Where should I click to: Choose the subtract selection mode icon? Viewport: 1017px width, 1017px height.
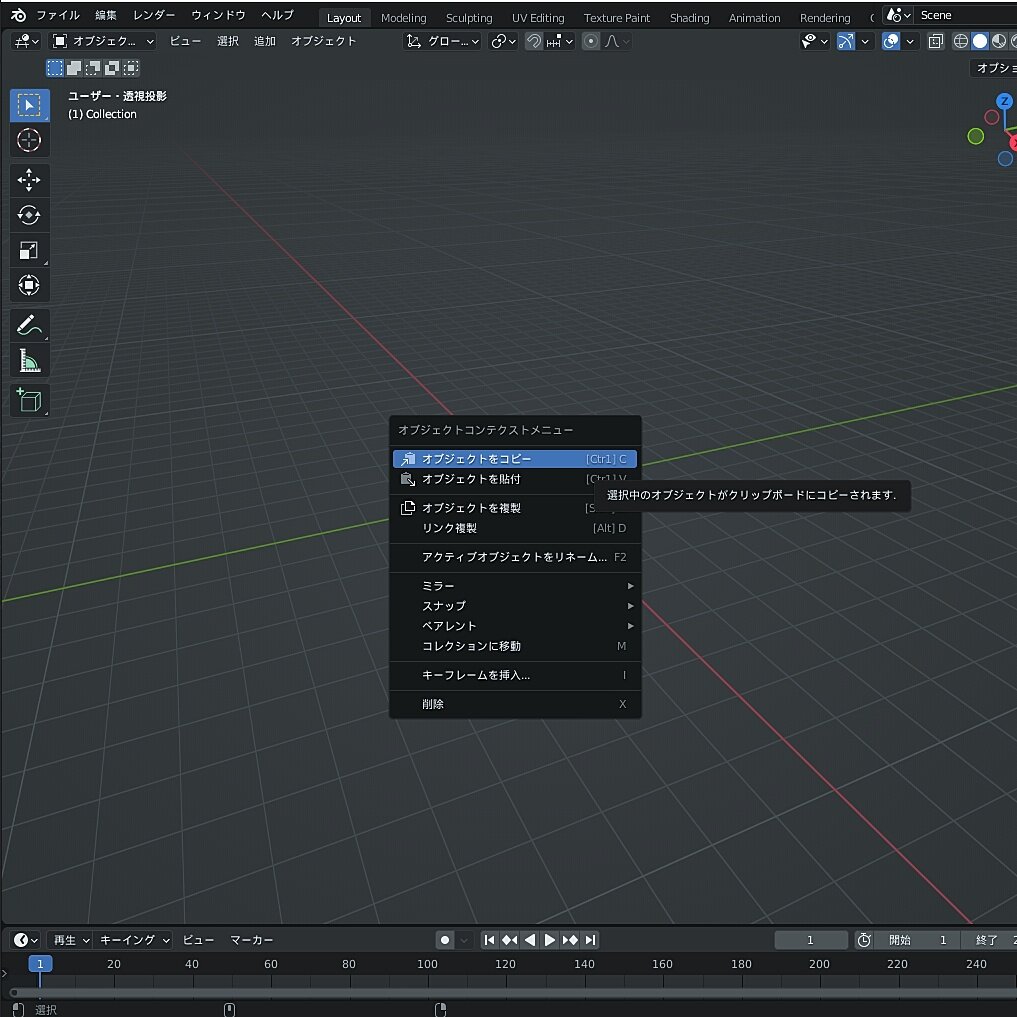[93, 67]
